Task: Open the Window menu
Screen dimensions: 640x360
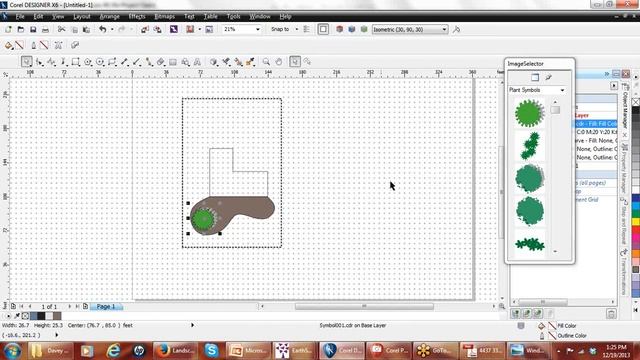Action: (260, 16)
